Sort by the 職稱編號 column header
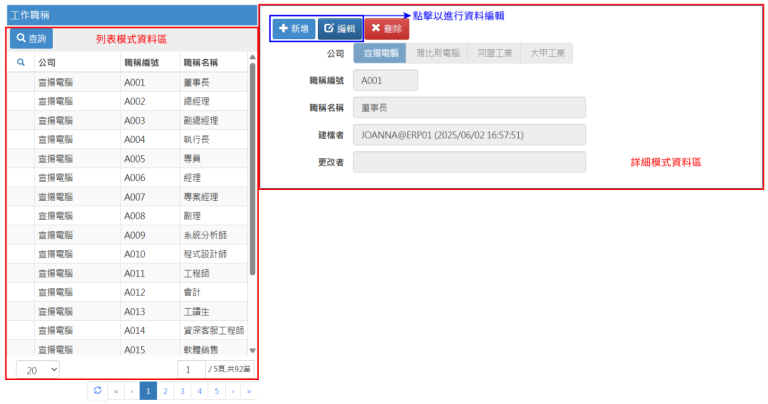This screenshot has width=768, height=404. pyautogui.click(x=142, y=62)
